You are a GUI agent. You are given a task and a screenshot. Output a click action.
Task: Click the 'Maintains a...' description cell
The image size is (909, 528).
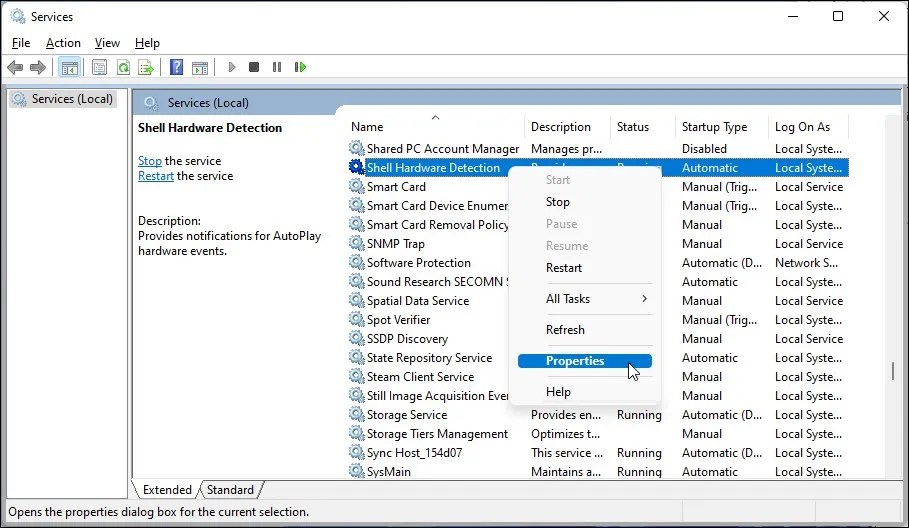click(x=566, y=472)
